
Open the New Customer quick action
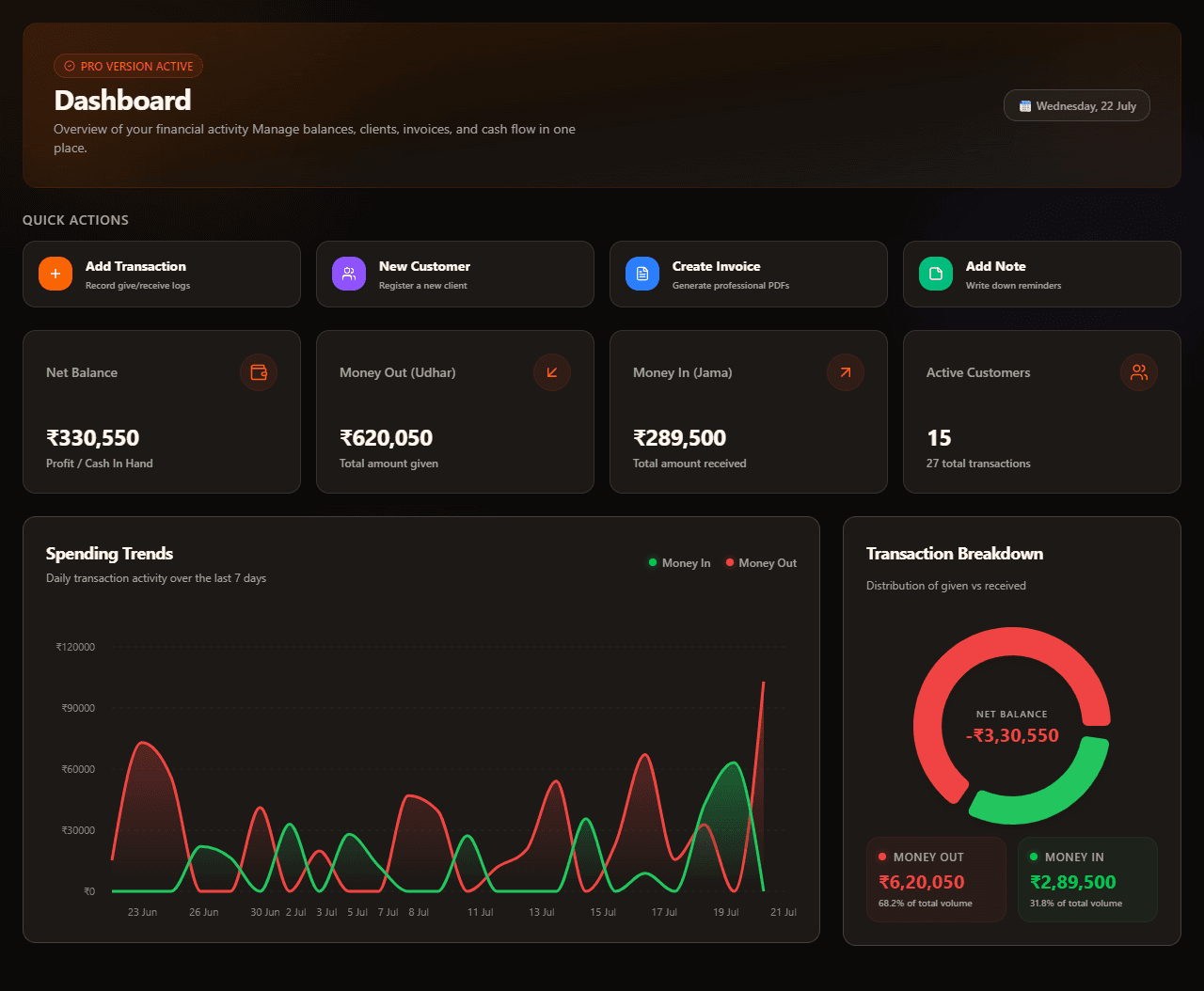[x=455, y=274]
